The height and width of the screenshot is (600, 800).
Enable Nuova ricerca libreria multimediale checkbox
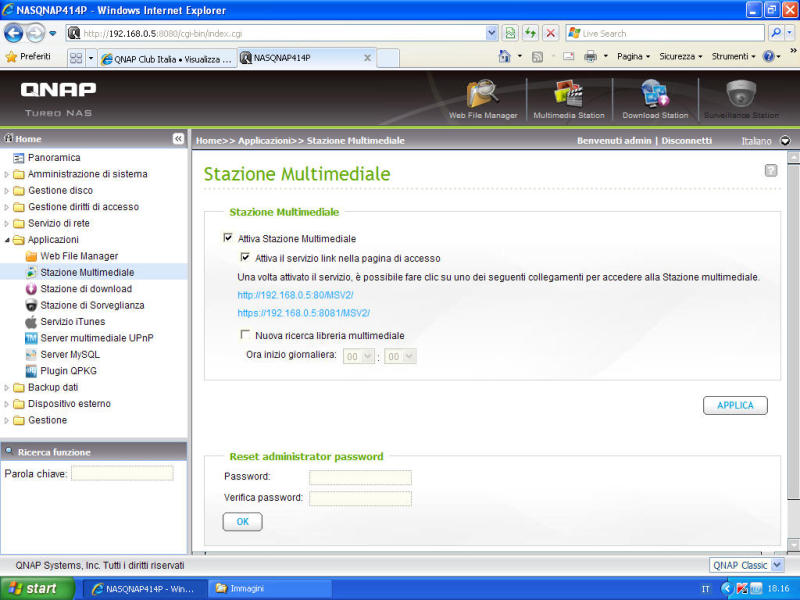tap(246, 336)
